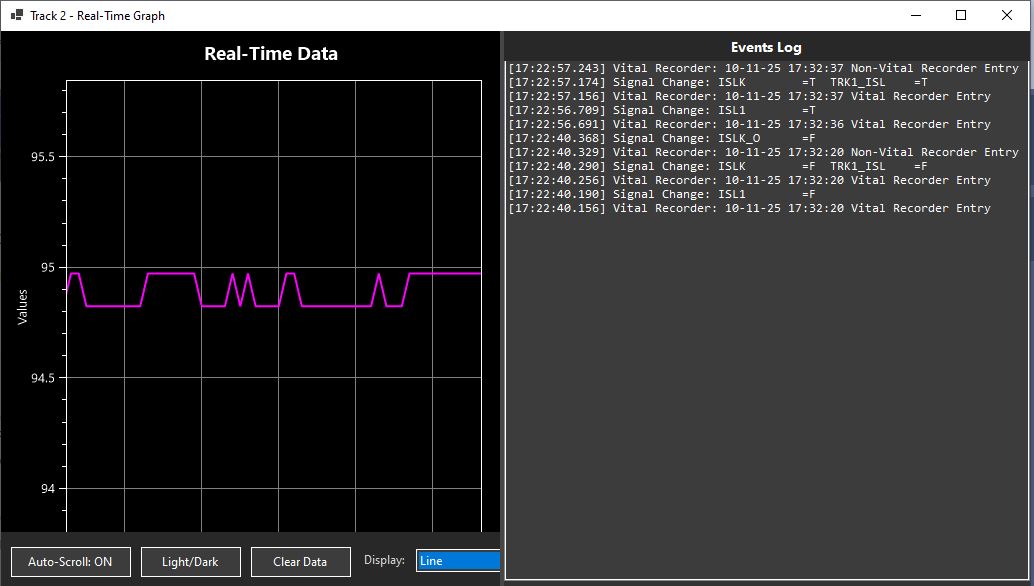Click the ISL1 =F signal change entry
1034x586 pixels.
(x=661, y=194)
